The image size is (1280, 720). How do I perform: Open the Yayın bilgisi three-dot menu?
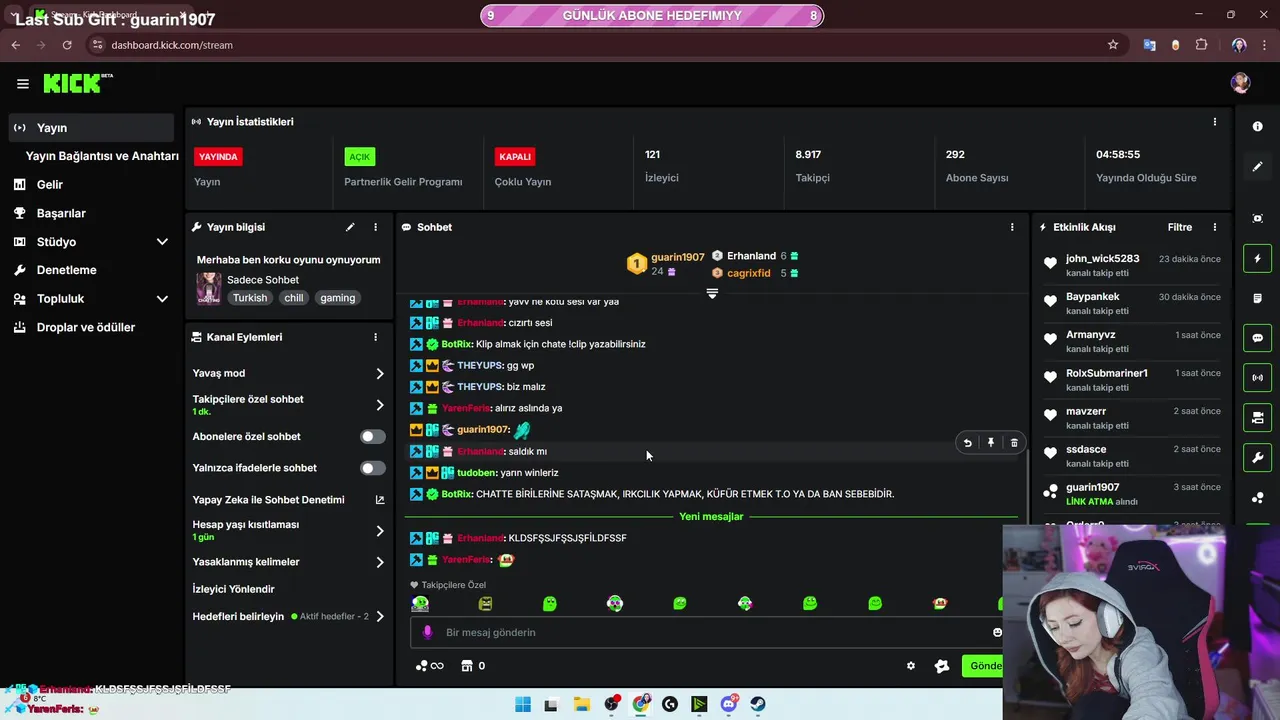375,227
